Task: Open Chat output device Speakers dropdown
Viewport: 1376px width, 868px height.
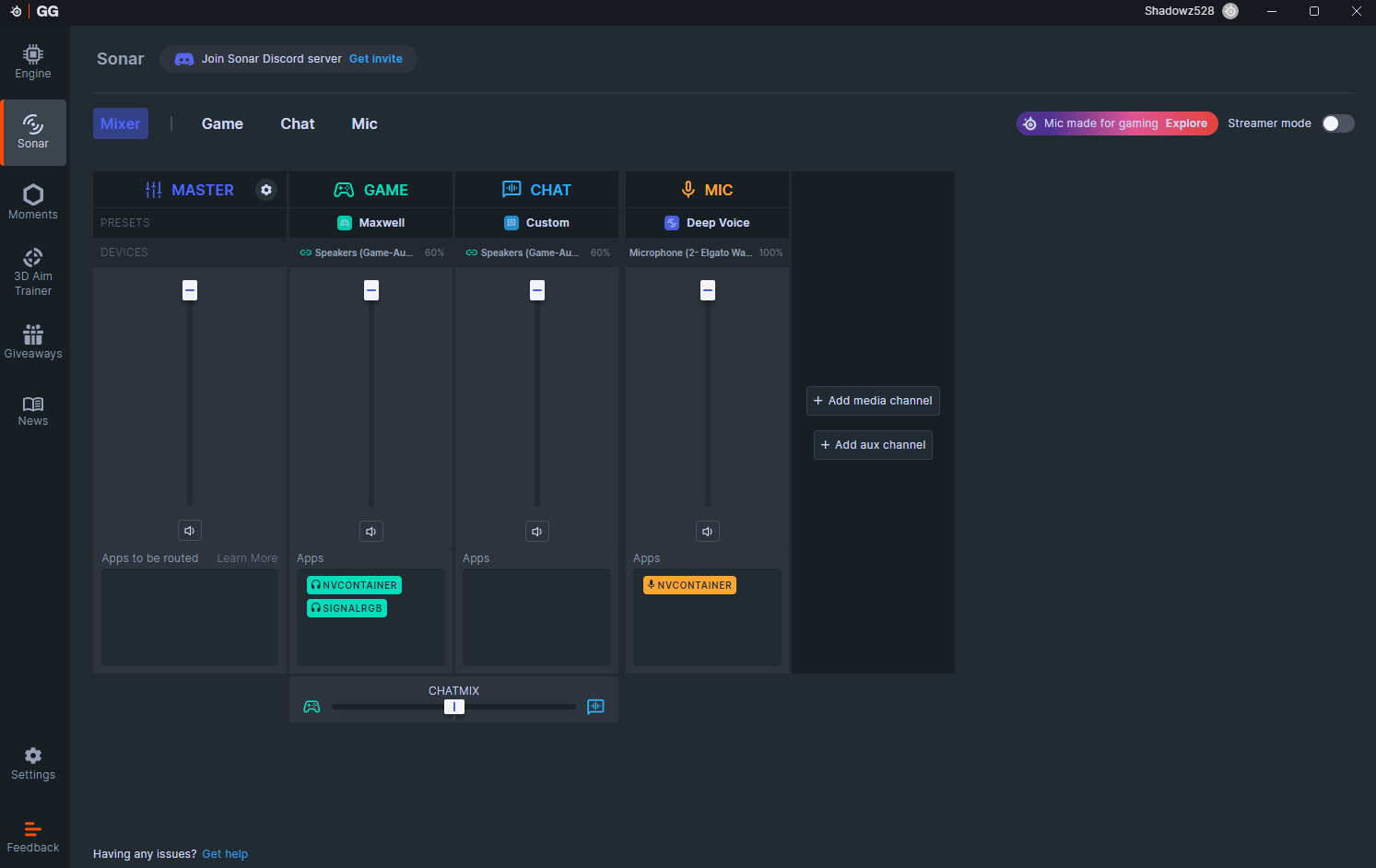Action: point(536,252)
